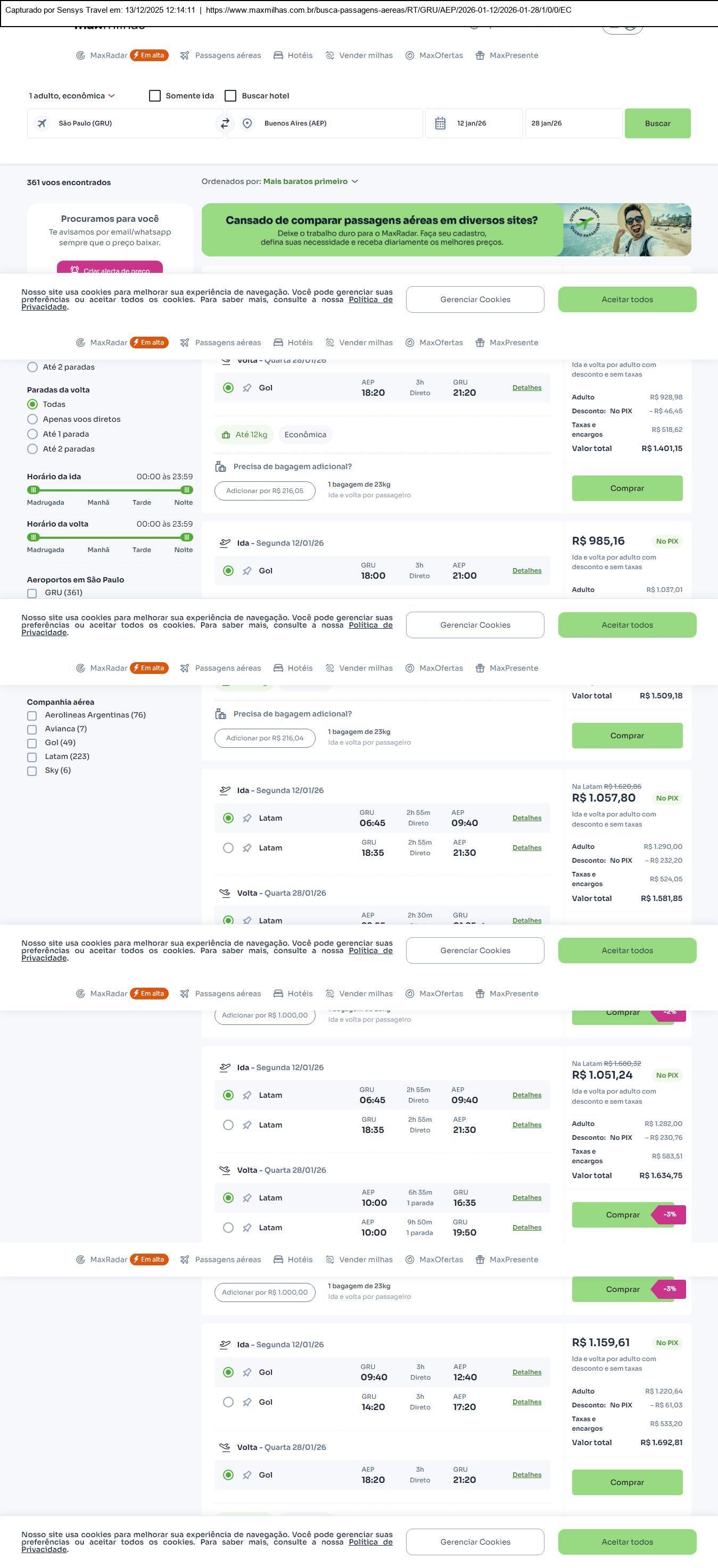Screen dimensions: 718x1568
Task: Click the left handle of 'Horário da ida' slider
Action: pyautogui.click(x=34, y=490)
